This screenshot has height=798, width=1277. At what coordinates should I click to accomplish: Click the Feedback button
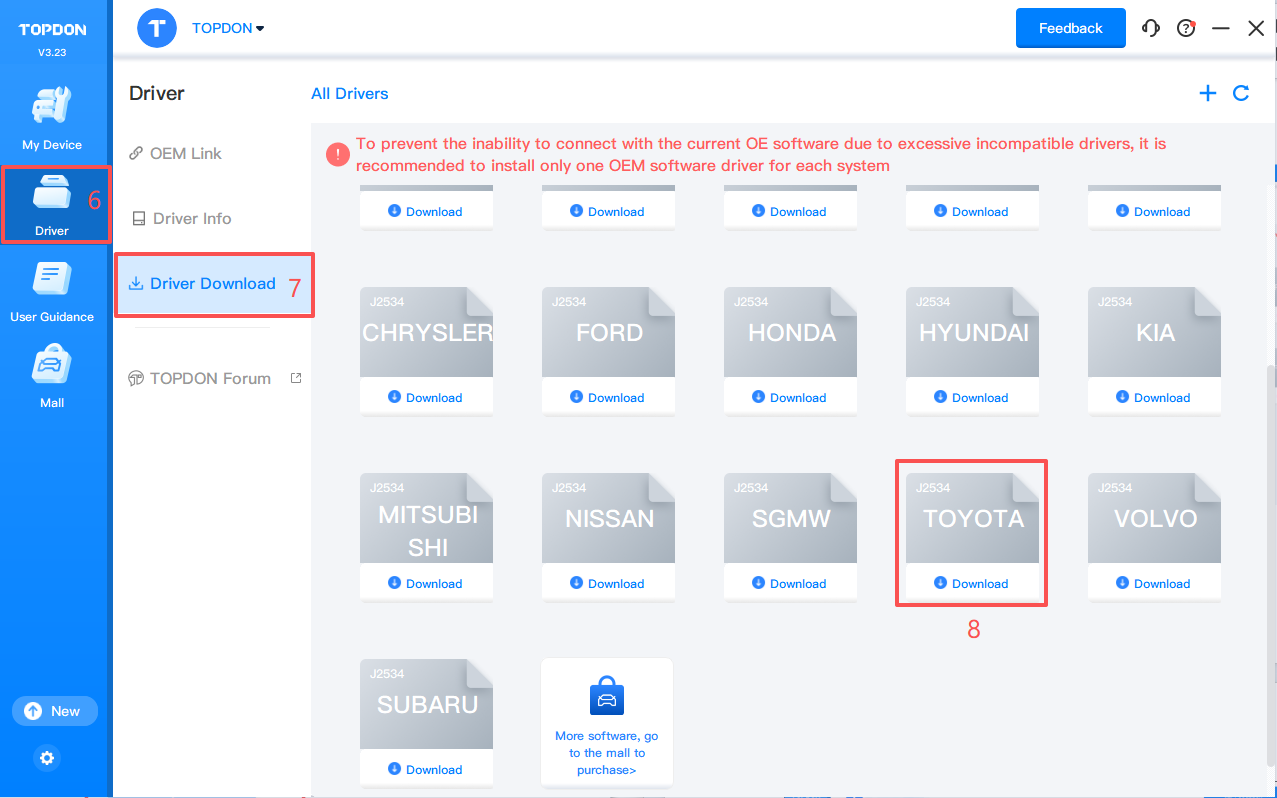tap(1070, 28)
